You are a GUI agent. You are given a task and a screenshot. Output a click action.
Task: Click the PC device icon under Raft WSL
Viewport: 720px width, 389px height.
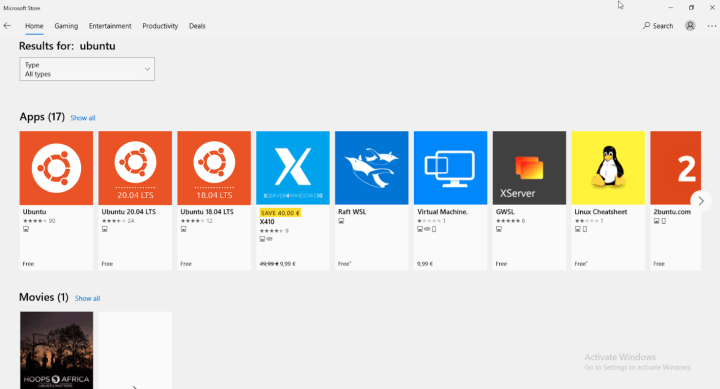(x=341, y=221)
